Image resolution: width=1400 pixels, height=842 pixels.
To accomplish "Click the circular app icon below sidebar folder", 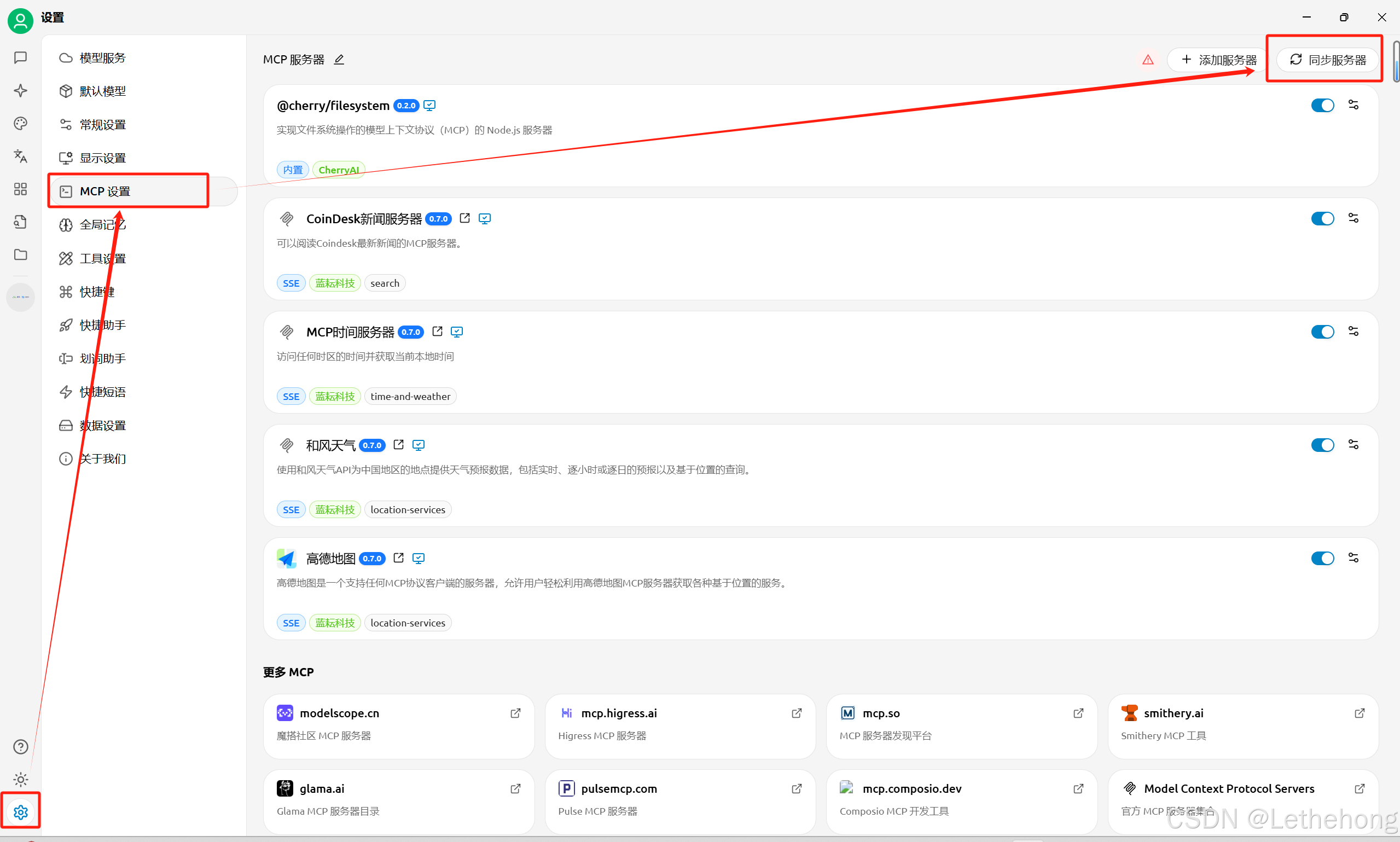I will coord(20,297).
